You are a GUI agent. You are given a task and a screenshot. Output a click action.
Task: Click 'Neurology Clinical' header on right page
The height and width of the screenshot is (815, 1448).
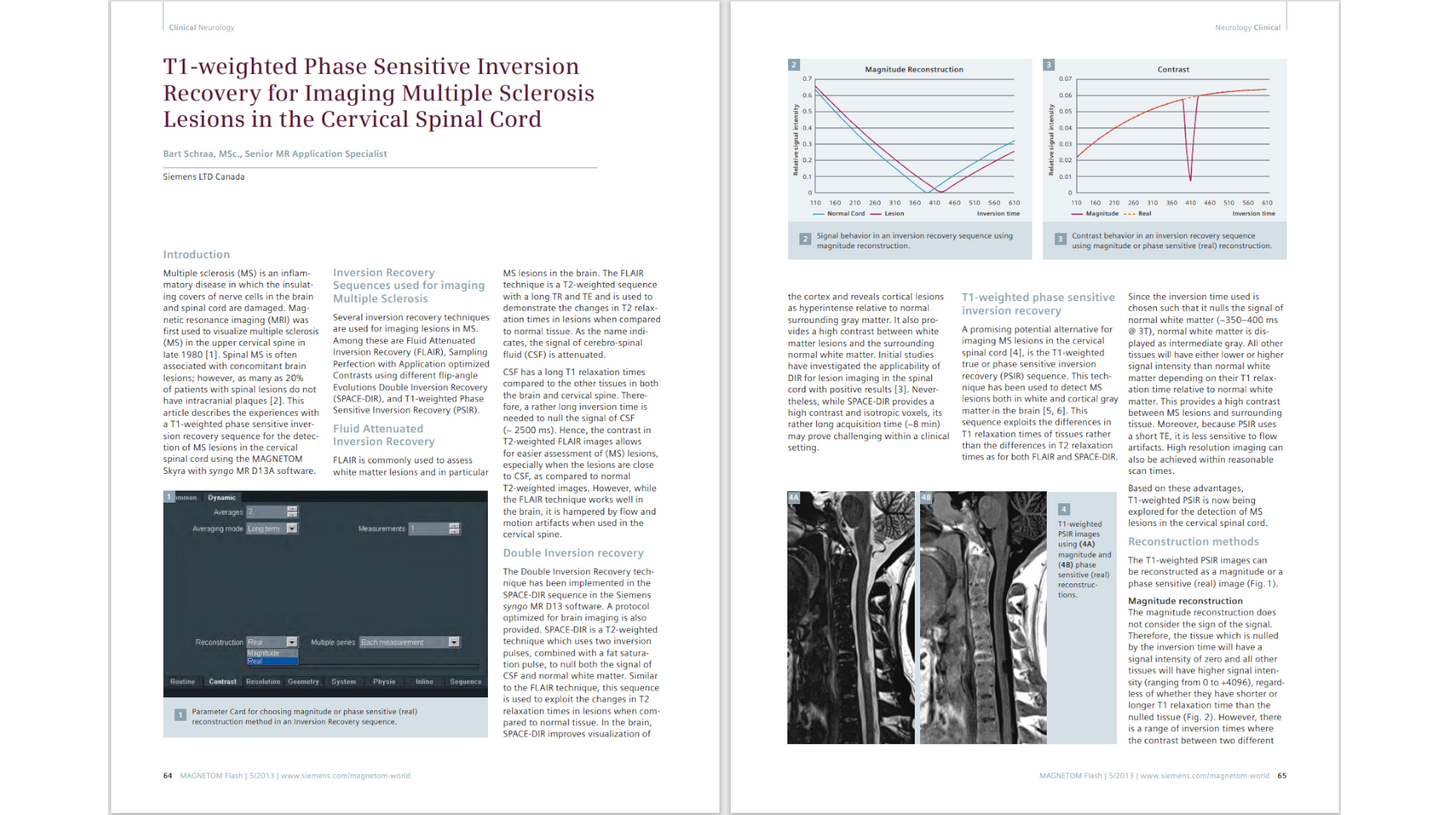point(1249,28)
